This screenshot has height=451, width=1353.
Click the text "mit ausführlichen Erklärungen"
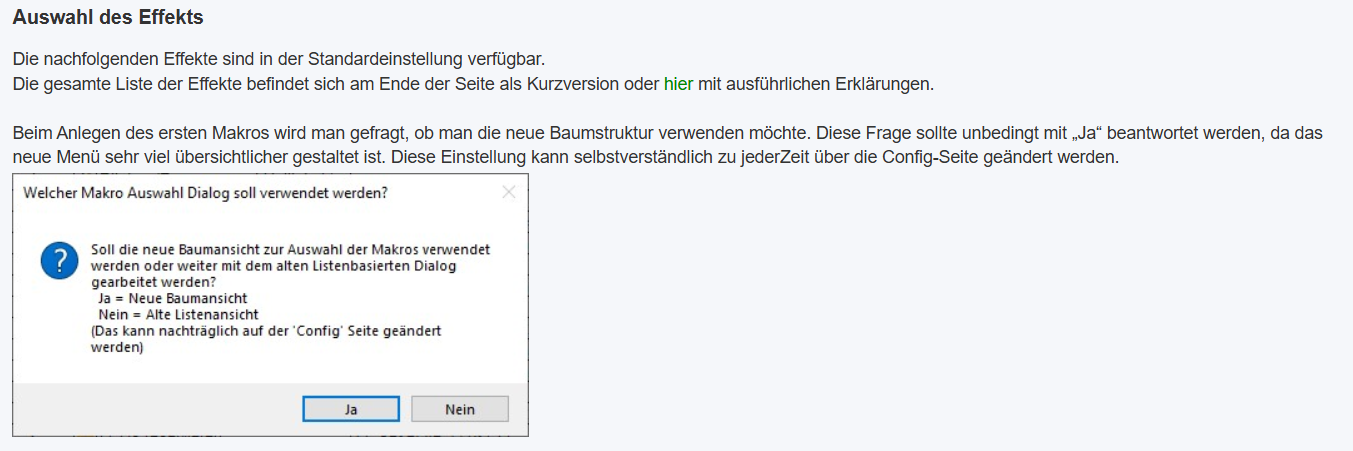[x=815, y=84]
